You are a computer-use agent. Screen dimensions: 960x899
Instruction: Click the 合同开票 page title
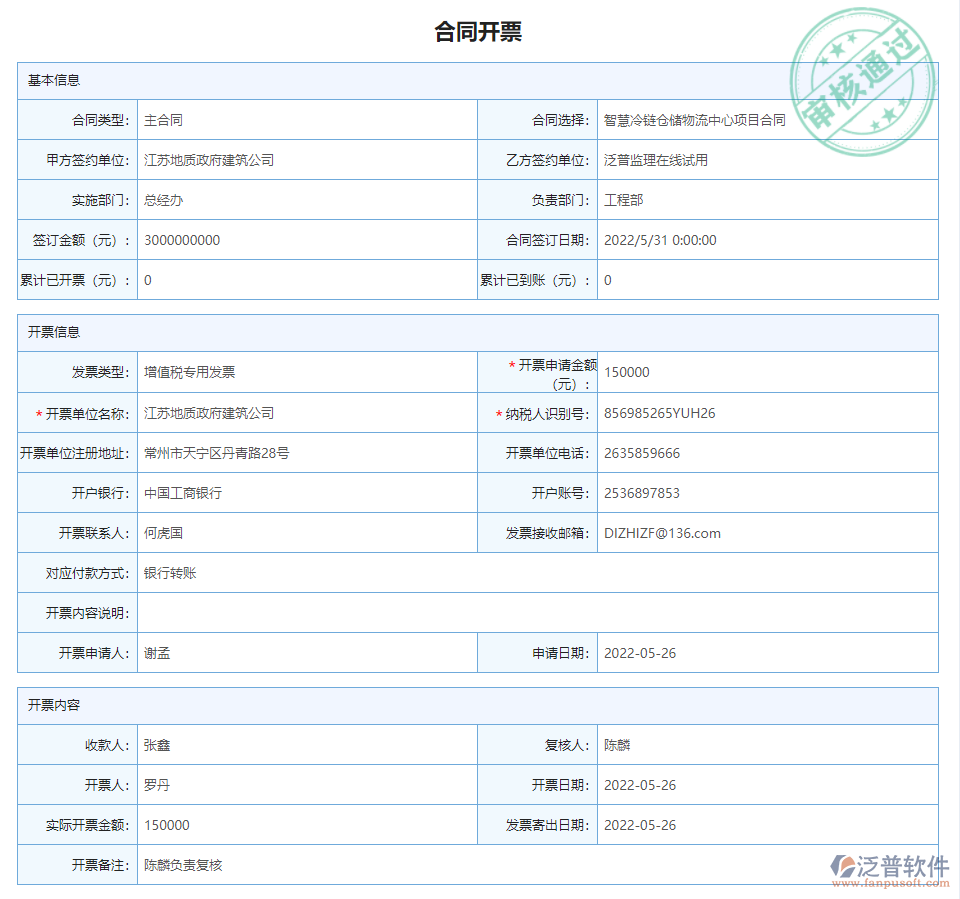pos(480,30)
